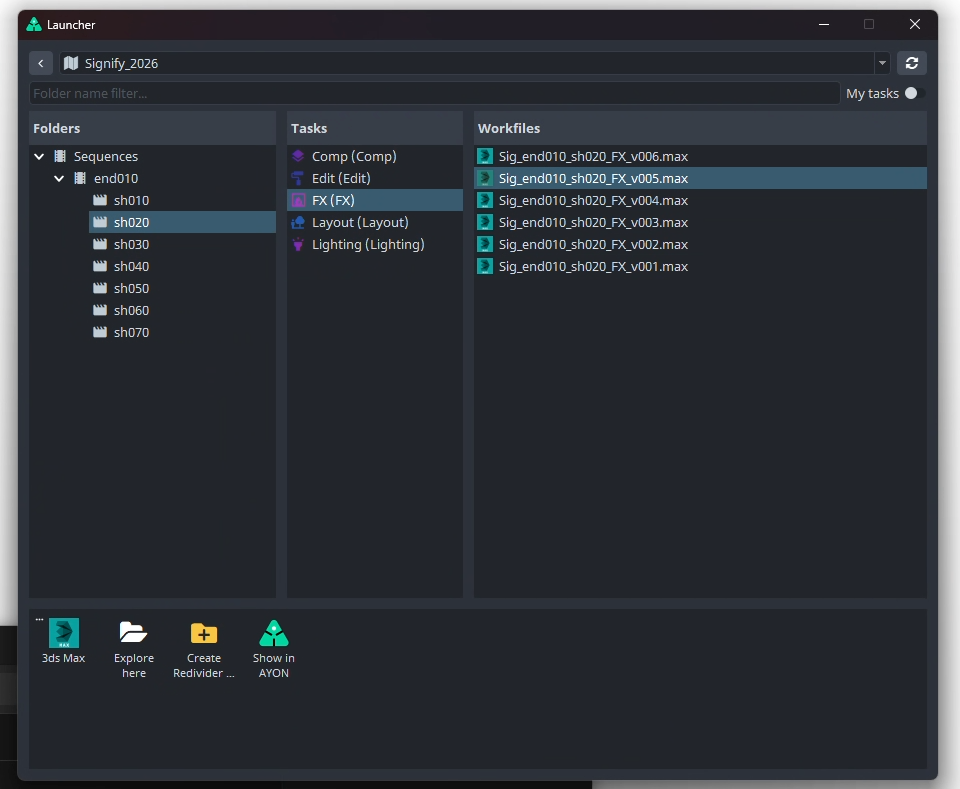Click the Layout task shapes icon
The height and width of the screenshot is (789, 960).
(x=298, y=222)
